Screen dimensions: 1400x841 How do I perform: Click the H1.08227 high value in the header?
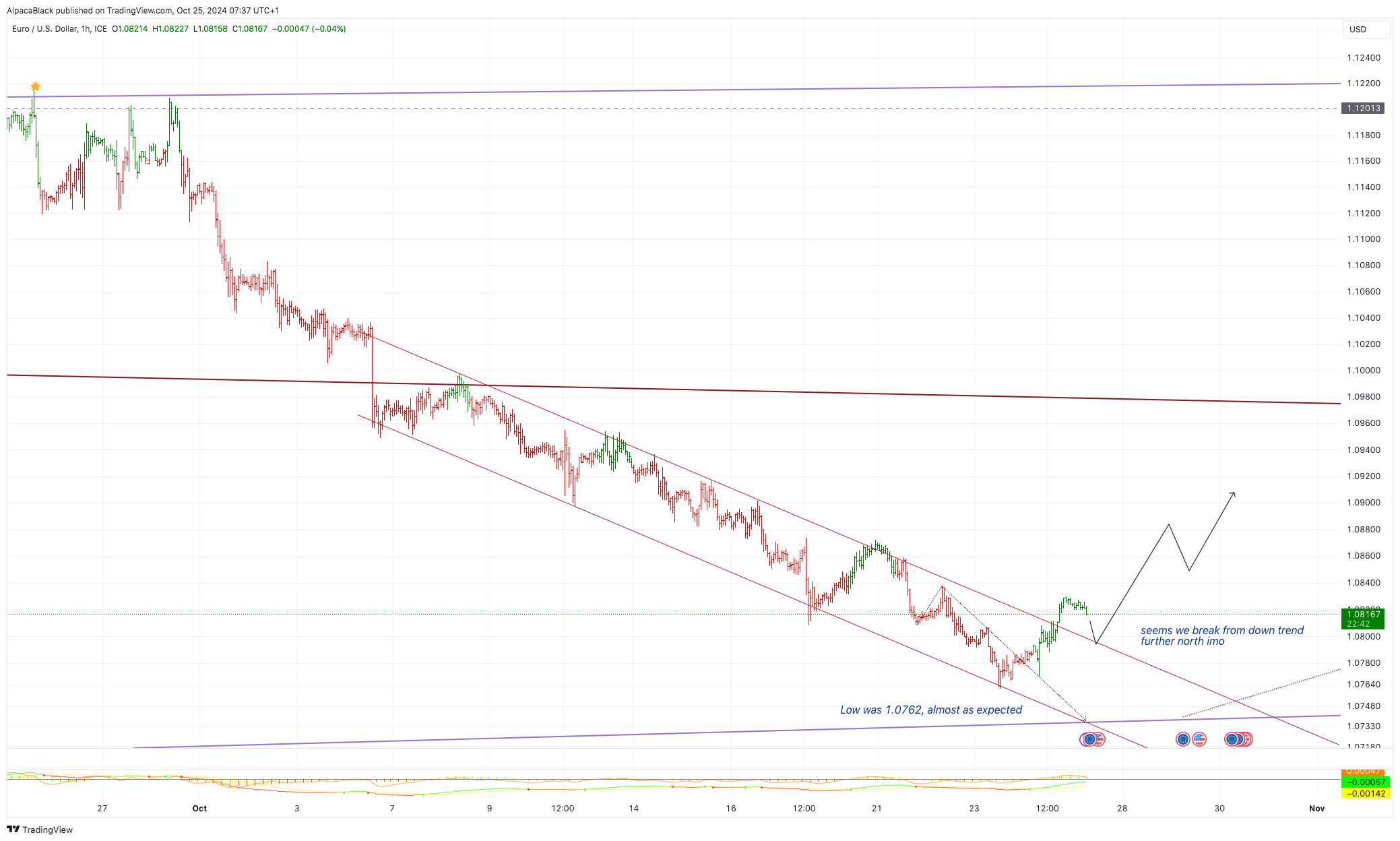170,29
